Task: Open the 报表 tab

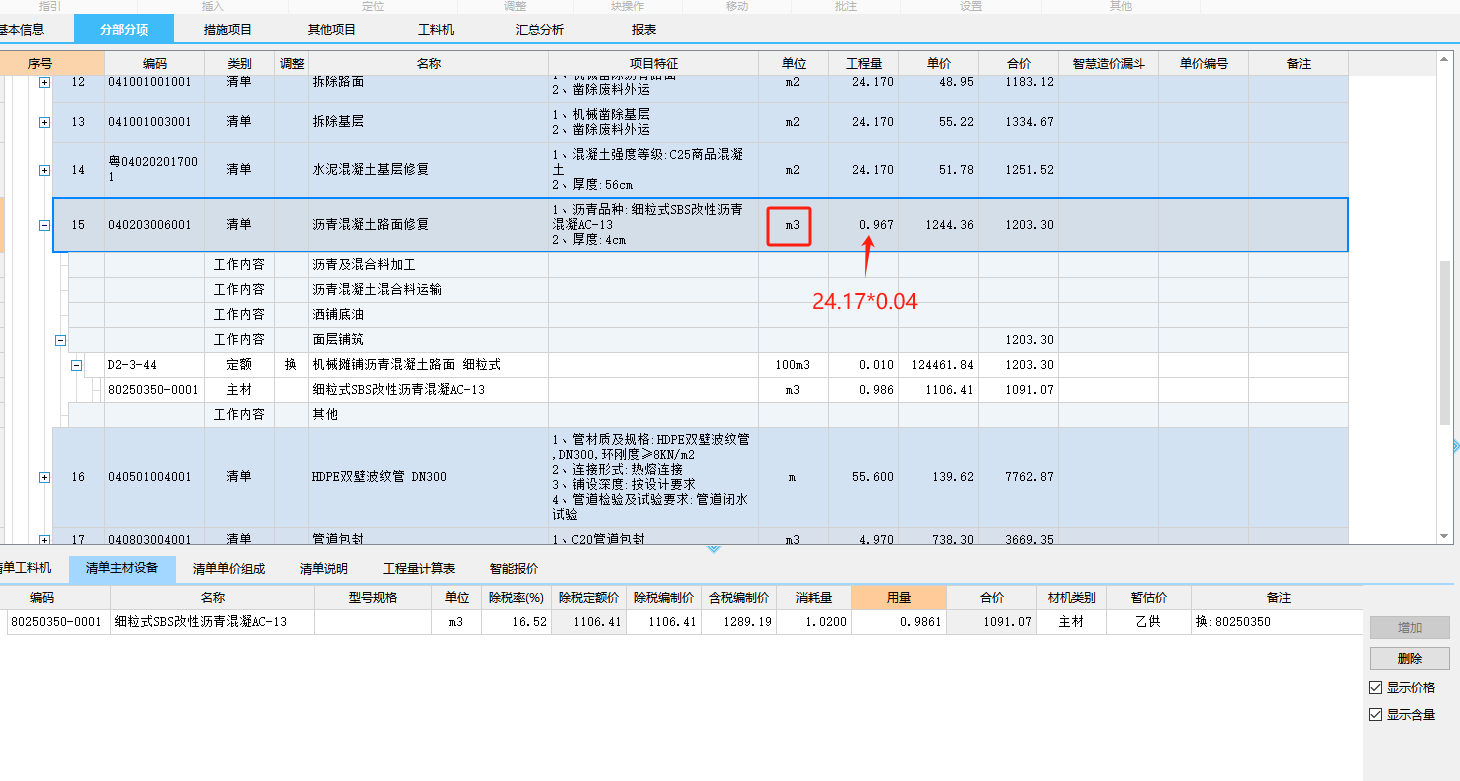Action: [x=644, y=29]
